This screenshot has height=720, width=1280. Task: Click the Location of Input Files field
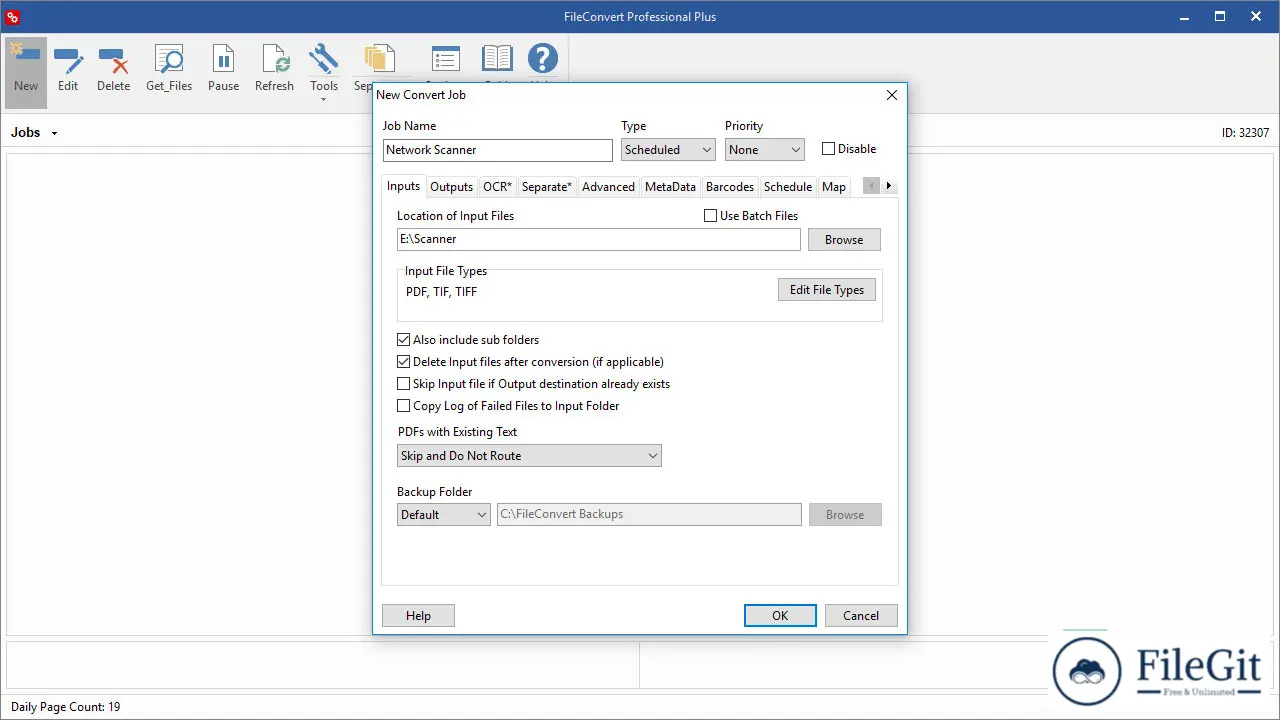coord(599,240)
